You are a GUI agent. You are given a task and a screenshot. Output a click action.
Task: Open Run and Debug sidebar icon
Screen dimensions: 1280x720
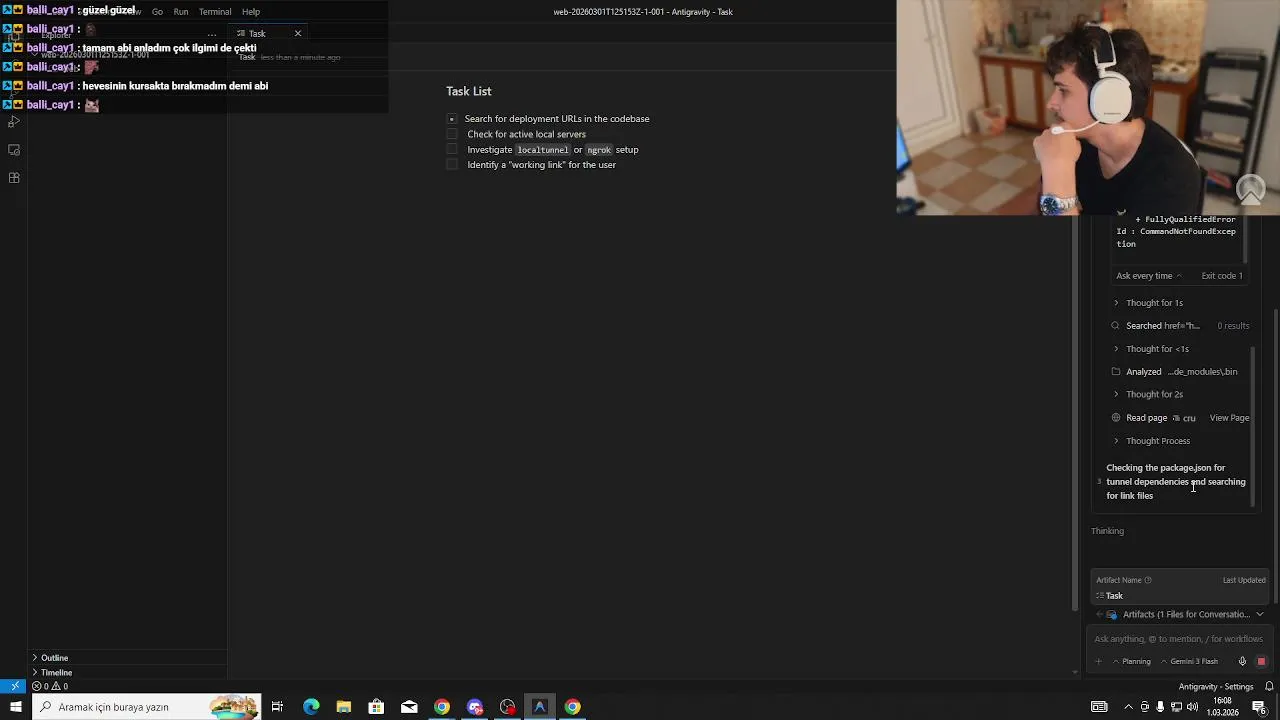click(x=14, y=121)
